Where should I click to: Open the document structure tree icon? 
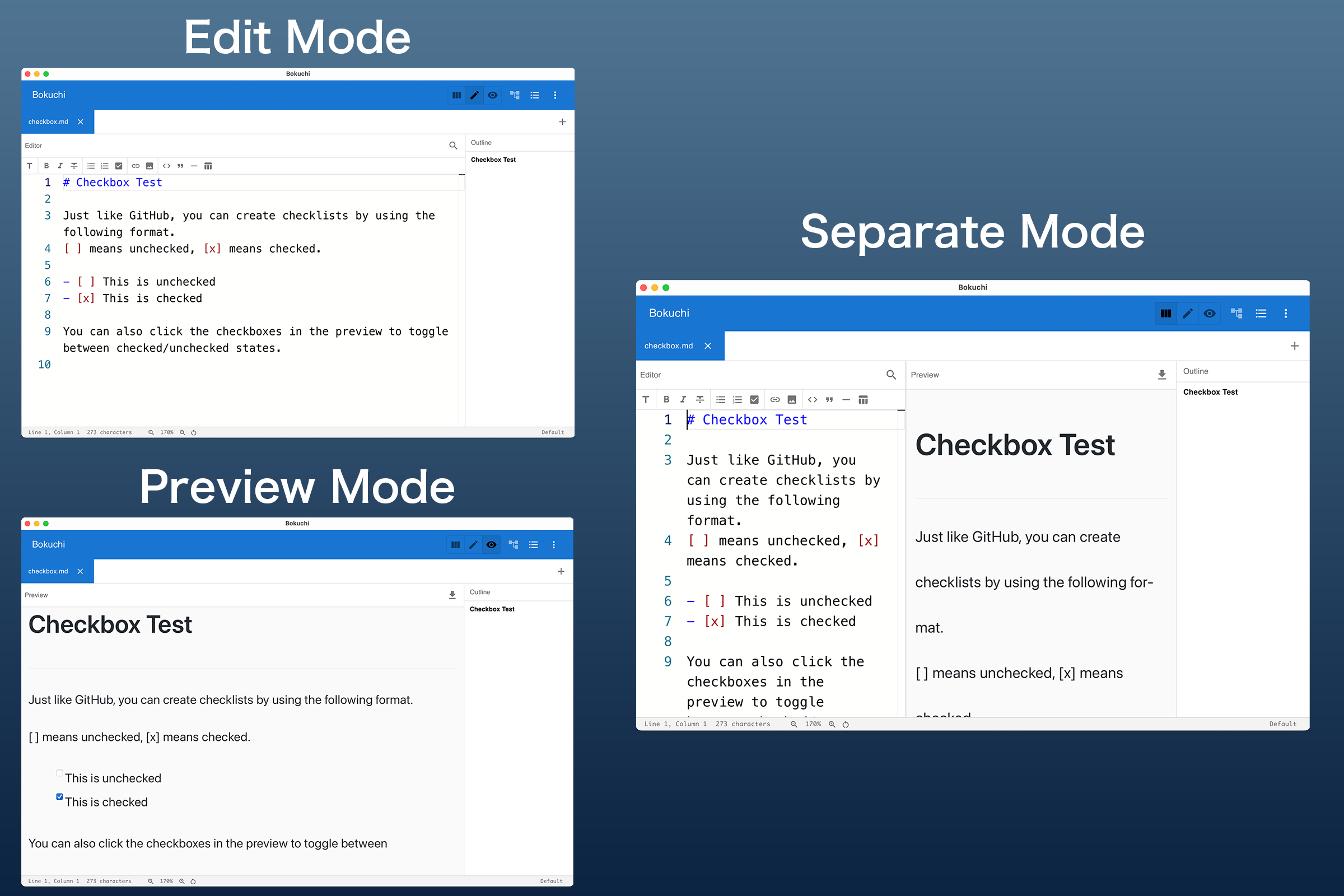(514, 95)
